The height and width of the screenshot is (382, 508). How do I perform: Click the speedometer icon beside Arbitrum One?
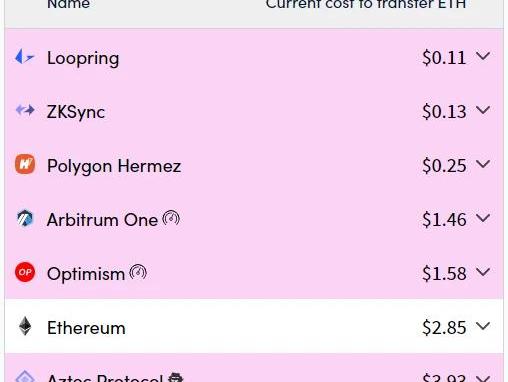[x=171, y=218]
